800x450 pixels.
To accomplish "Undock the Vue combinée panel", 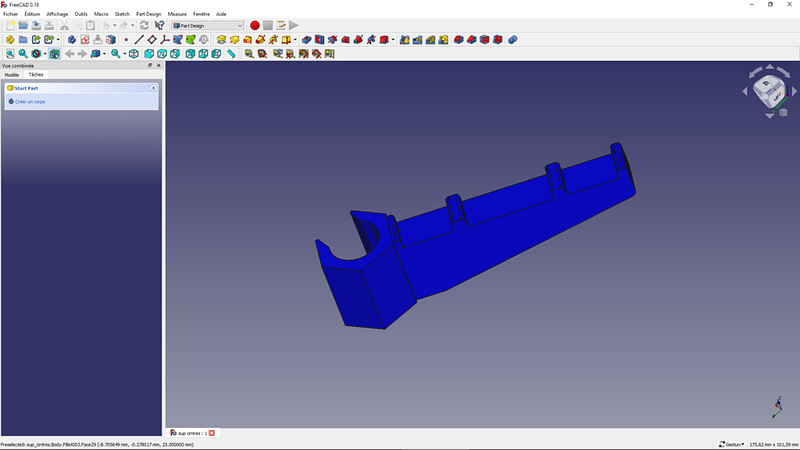I will [x=150, y=65].
